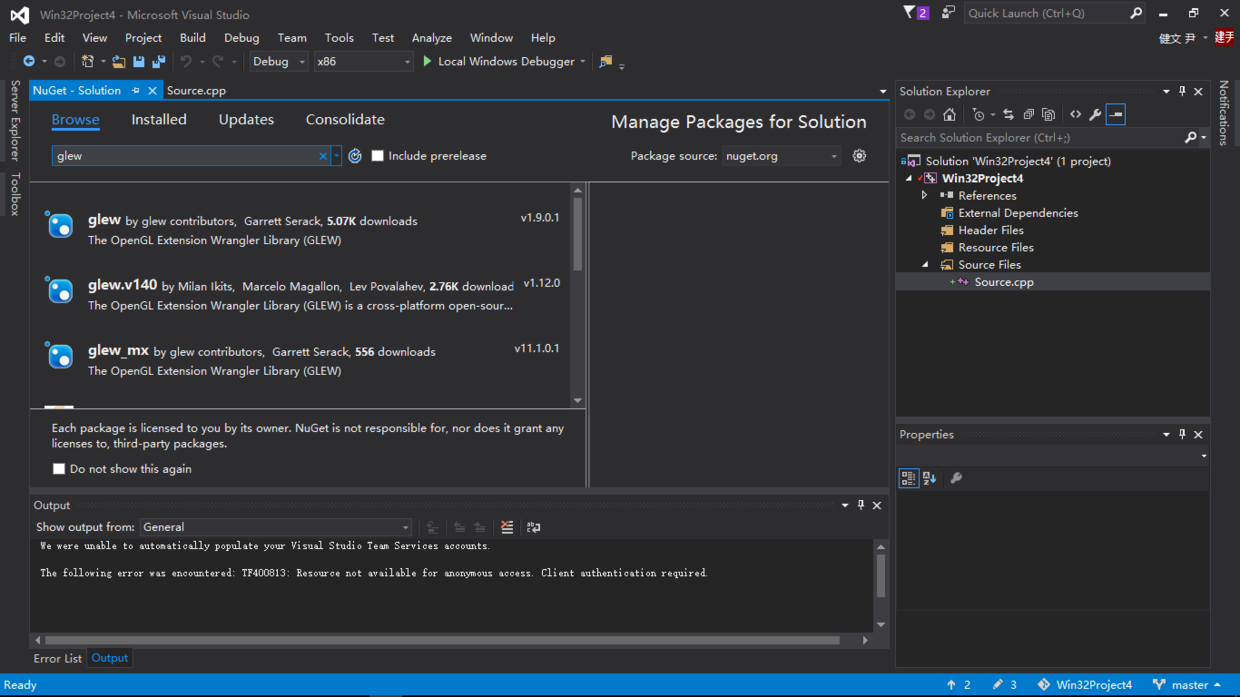Image resolution: width=1240 pixels, height=697 pixels.
Task: Switch to the Installed tab
Action: [159, 120]
